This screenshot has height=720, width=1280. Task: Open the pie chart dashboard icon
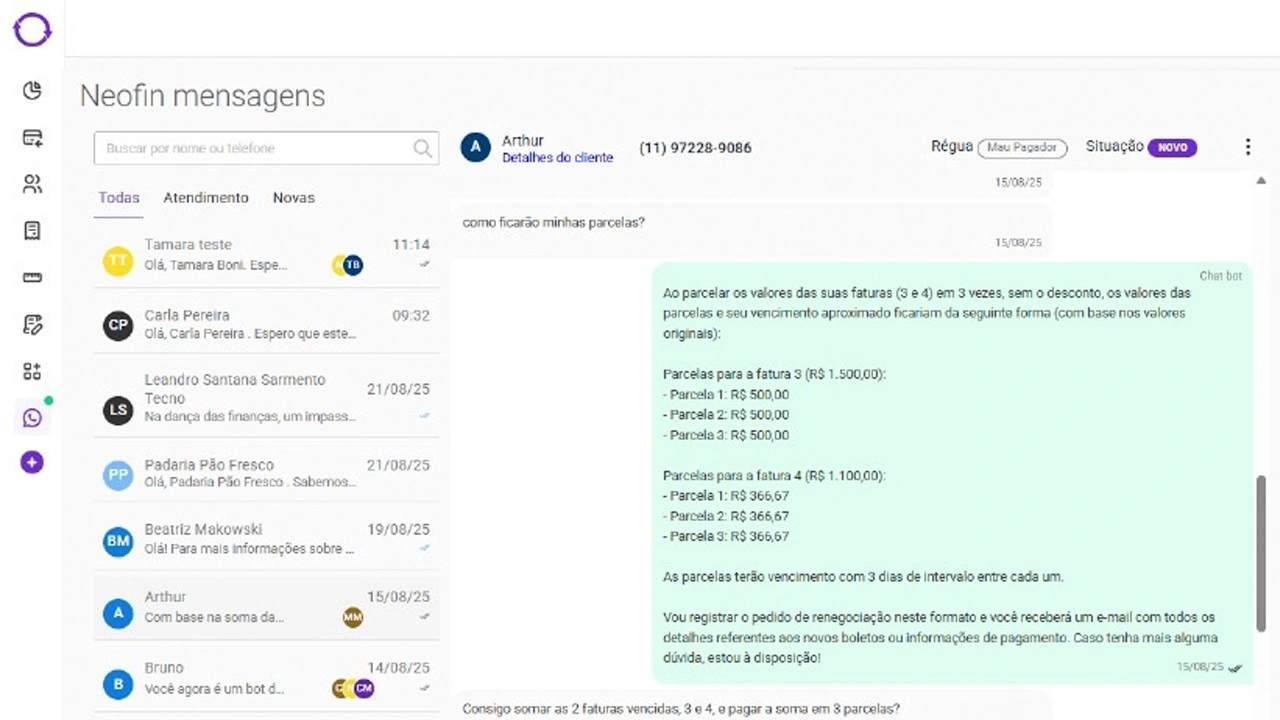[x=32, y=91]
